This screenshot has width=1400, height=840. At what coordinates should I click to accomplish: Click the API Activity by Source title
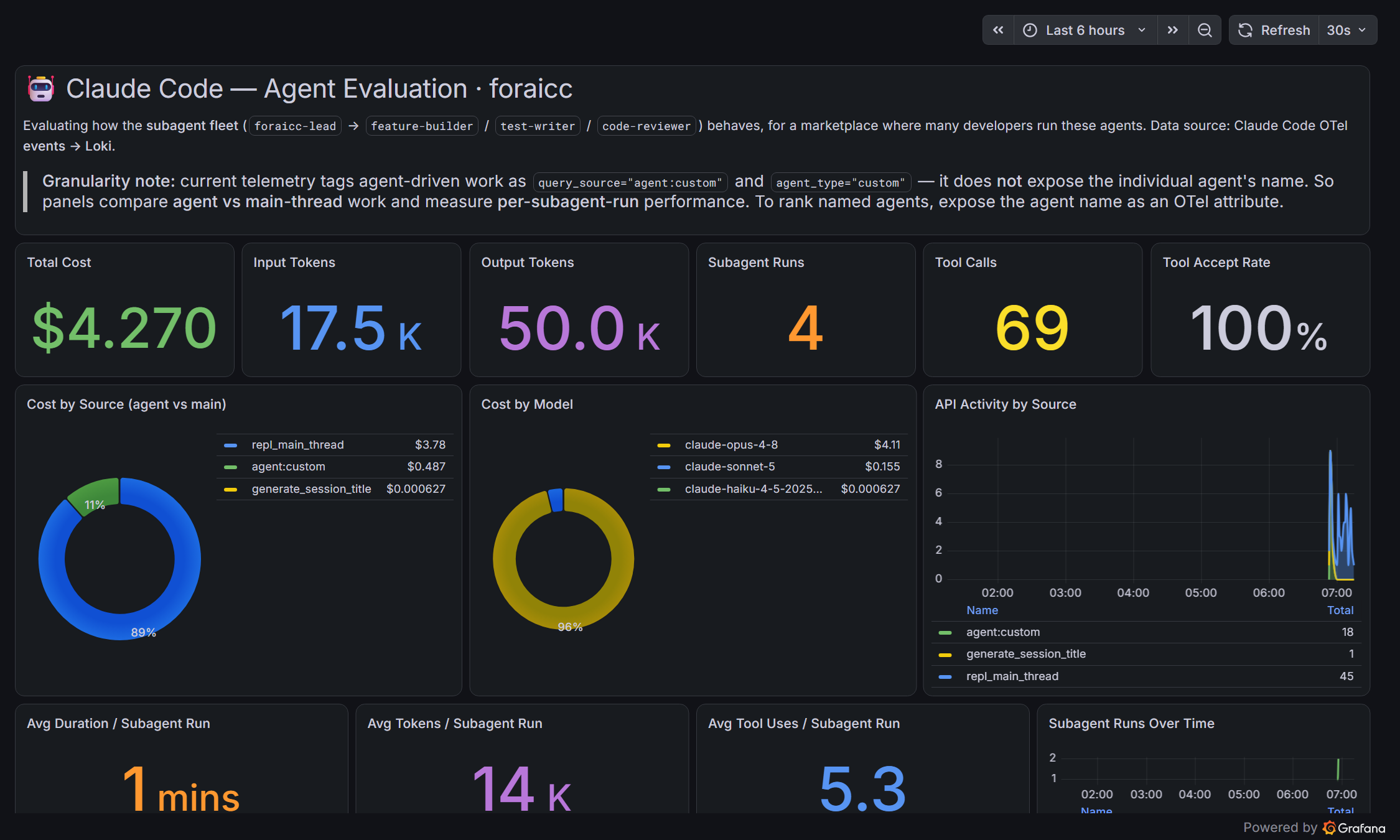(x=1006, y=404)
